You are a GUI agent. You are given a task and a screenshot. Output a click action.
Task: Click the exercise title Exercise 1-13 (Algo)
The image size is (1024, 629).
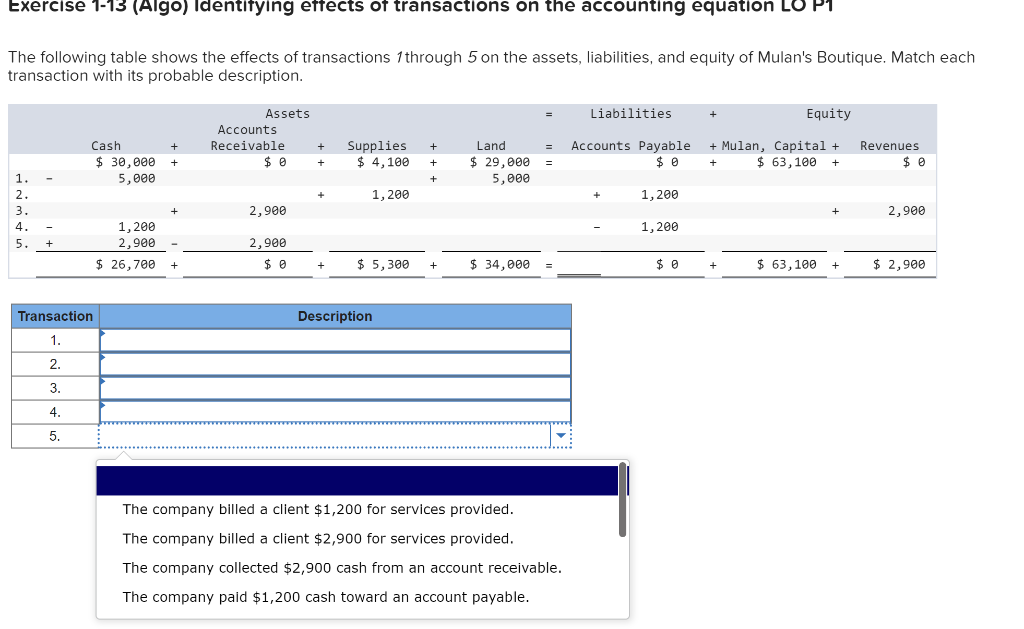[421, 7]
